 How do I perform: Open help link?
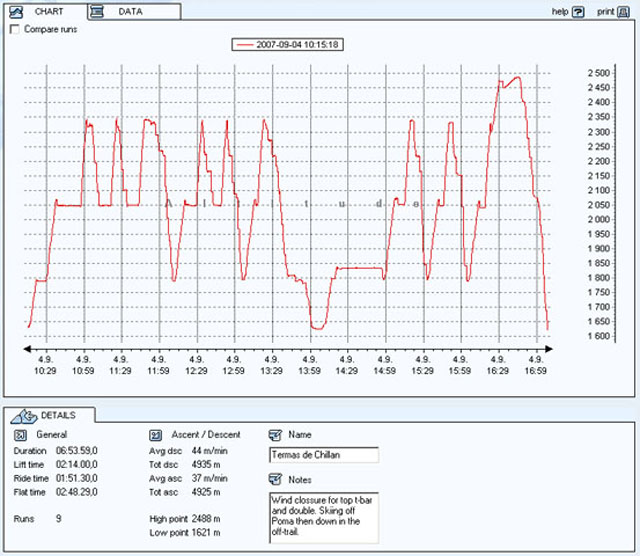tap(560, 12)
